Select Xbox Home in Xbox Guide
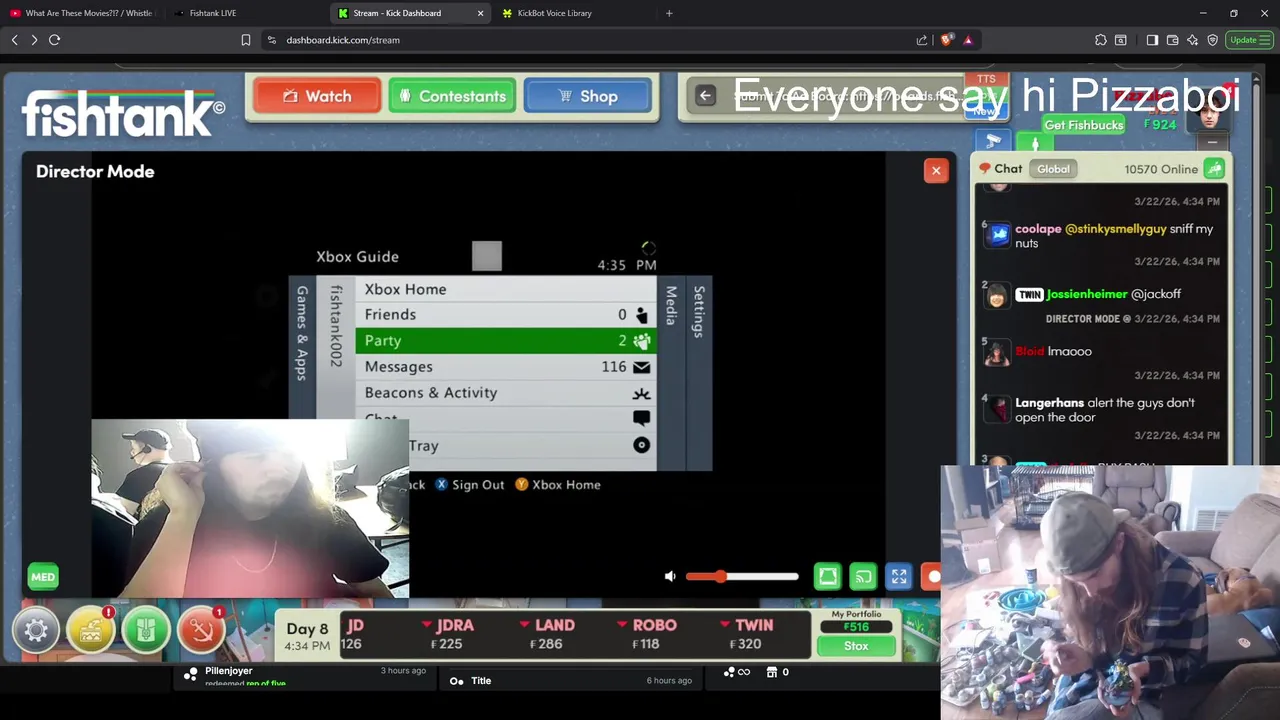Screen dimensions: 1280x720 505,289
